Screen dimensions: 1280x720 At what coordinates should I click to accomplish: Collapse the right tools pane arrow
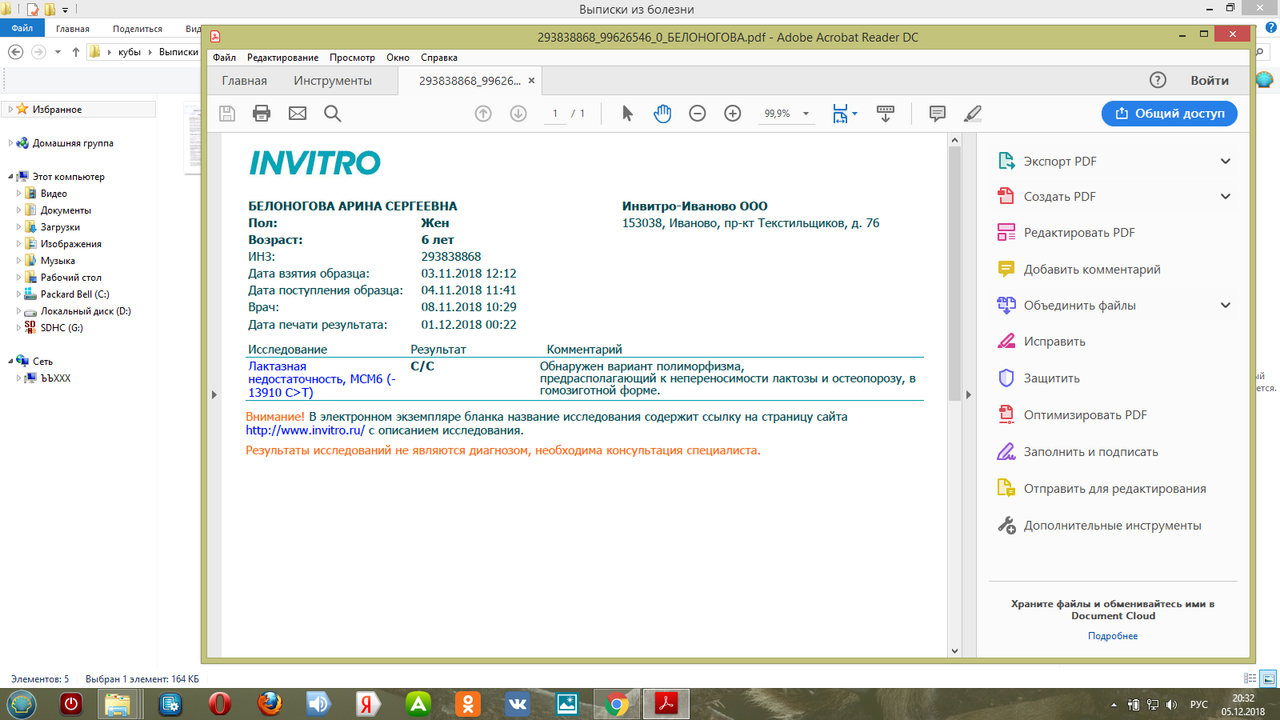[x=967, y=395]
